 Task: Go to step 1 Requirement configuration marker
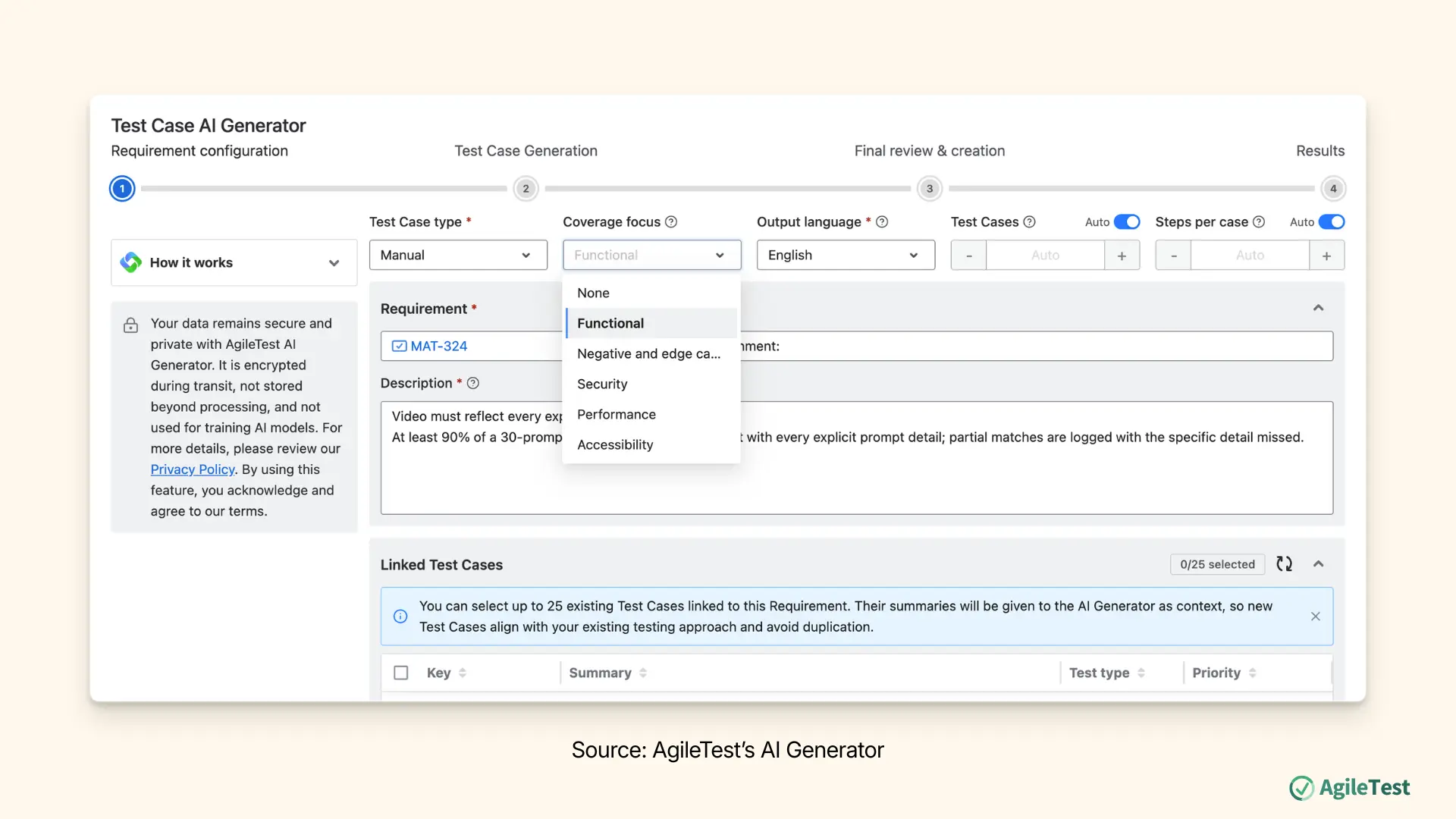pos(122,188)
